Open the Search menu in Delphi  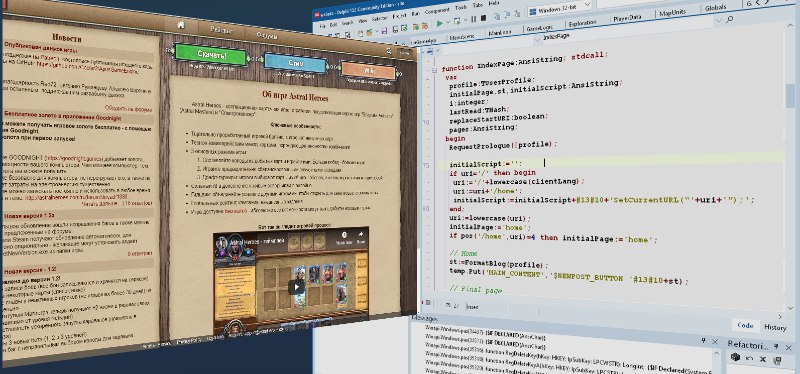point(347,23)
